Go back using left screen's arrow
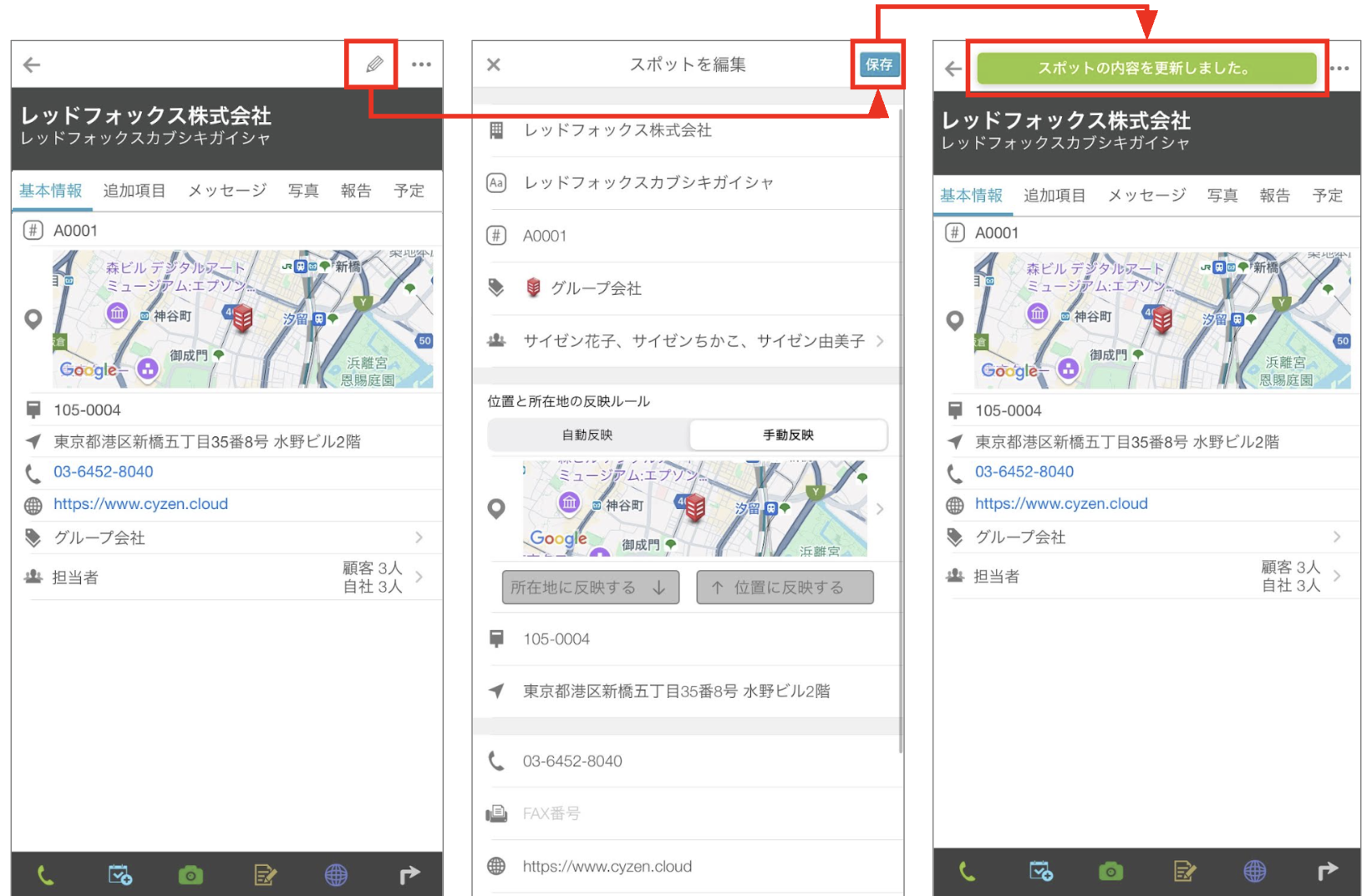This screenshot has width=1372, height=896. point(32,64)
